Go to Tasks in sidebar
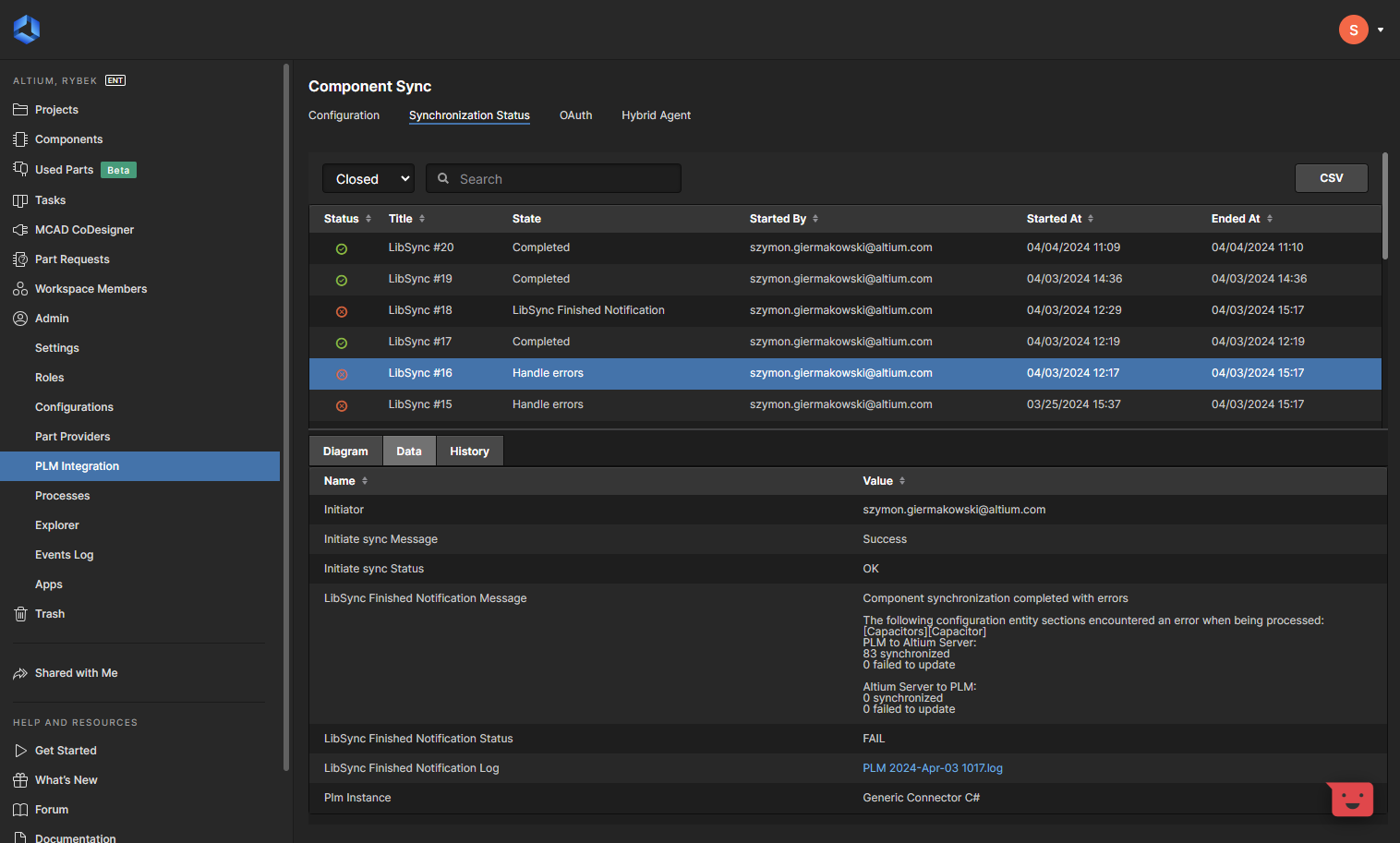Screen dimensions: 1400x843 [x=50, y=200]
